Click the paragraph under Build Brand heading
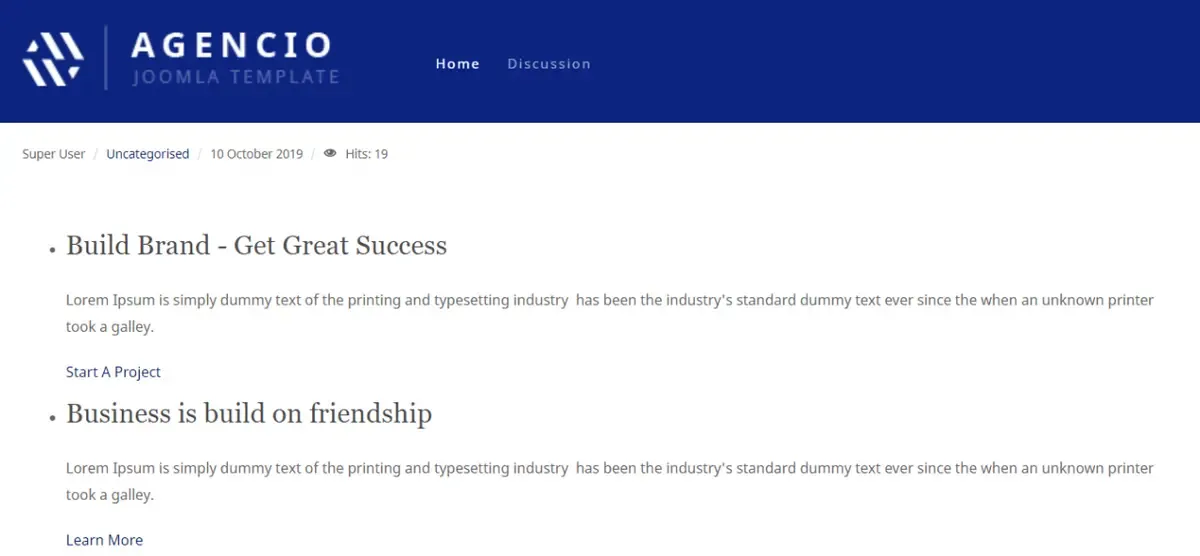The image size is (1200, 556). (x=610, y=313)
